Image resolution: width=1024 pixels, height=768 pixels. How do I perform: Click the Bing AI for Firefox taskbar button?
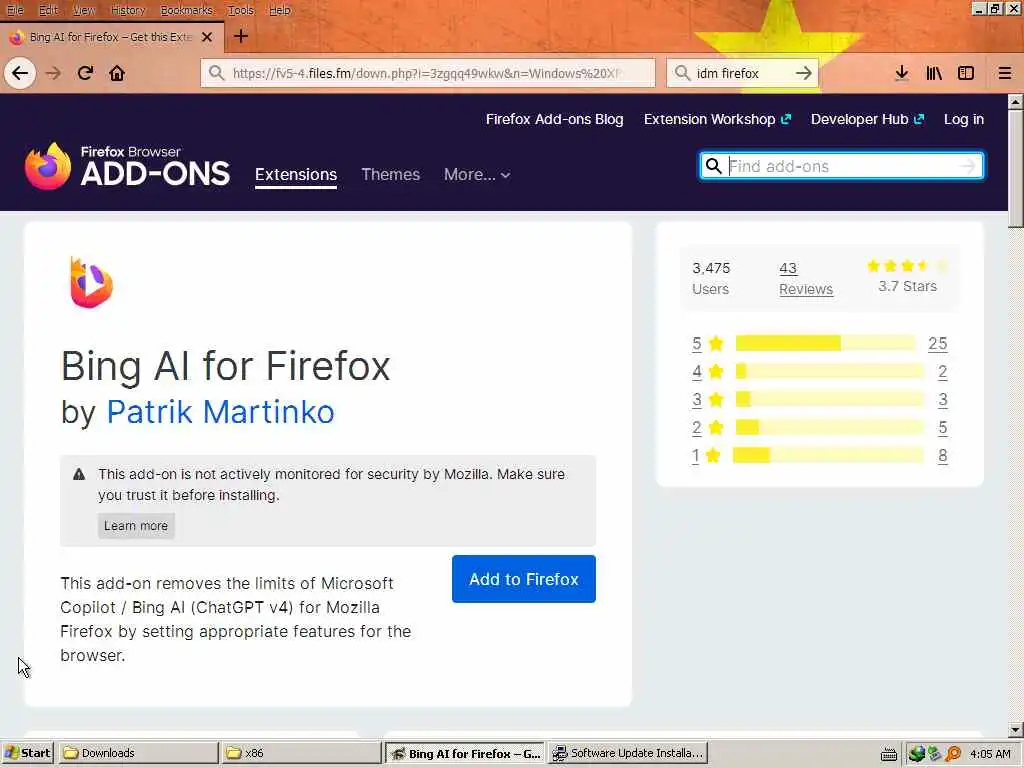click(x=466, y=753)
